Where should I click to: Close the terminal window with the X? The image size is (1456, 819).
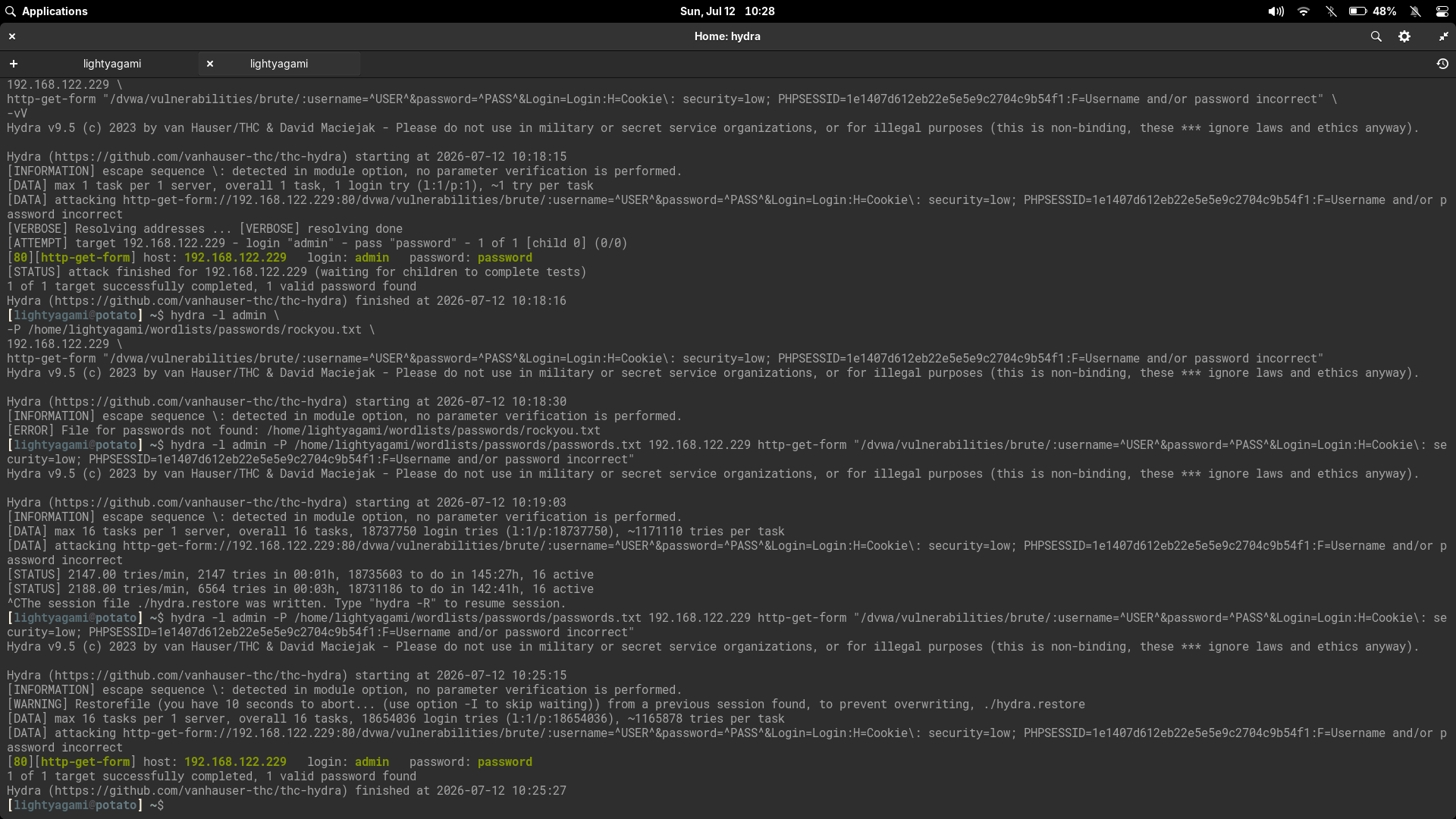click(12, 36)
